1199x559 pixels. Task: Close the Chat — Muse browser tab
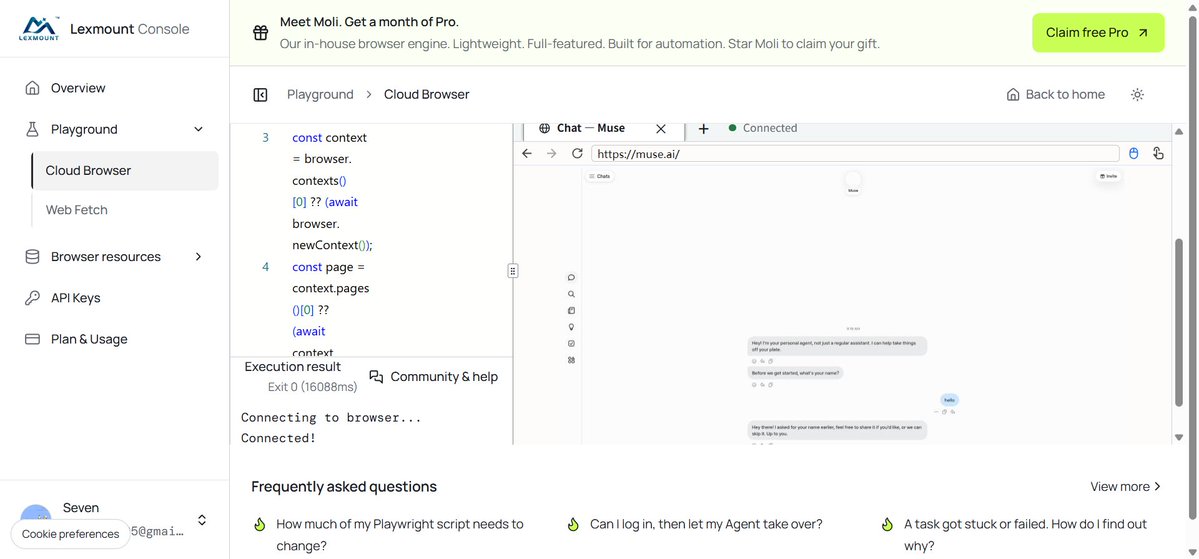pos(661,128)
